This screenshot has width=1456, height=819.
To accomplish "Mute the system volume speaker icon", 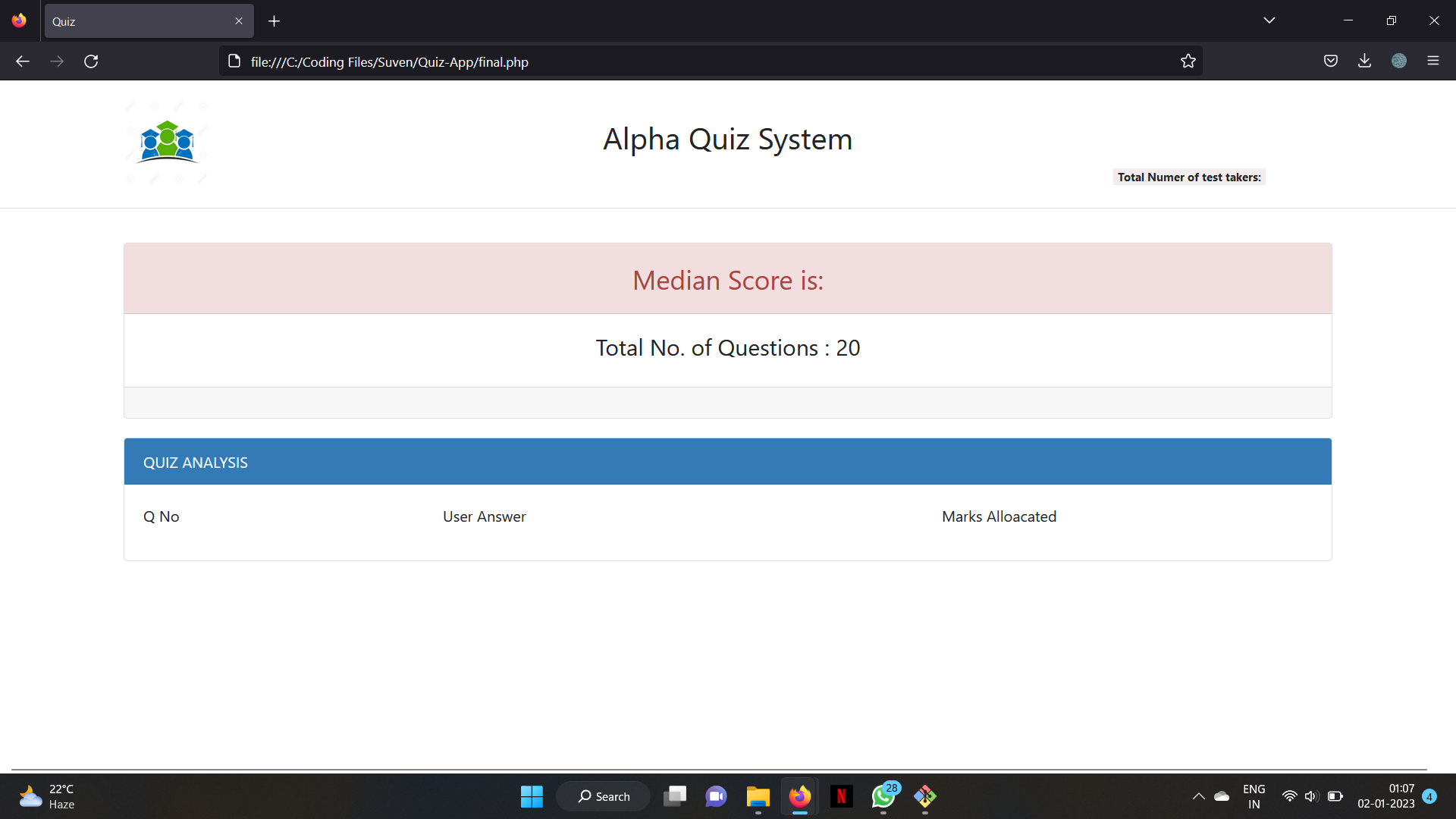I will [1312, 796].
